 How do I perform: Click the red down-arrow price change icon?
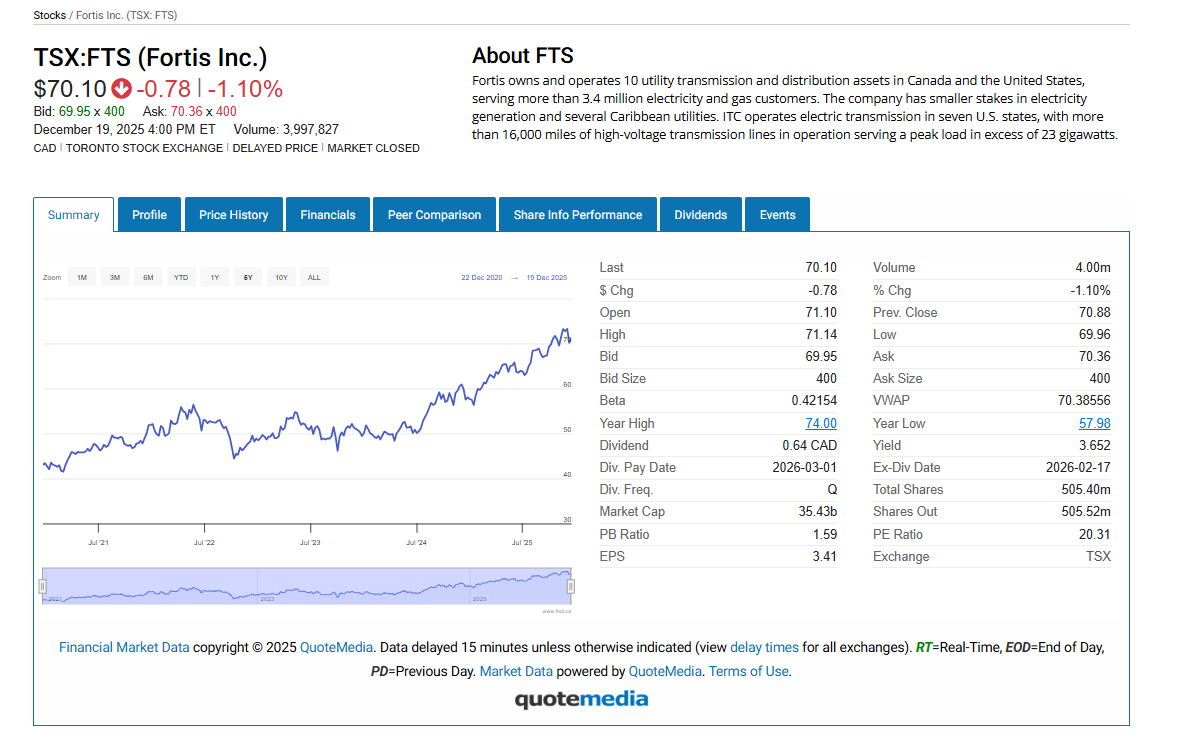pos(122,89)
